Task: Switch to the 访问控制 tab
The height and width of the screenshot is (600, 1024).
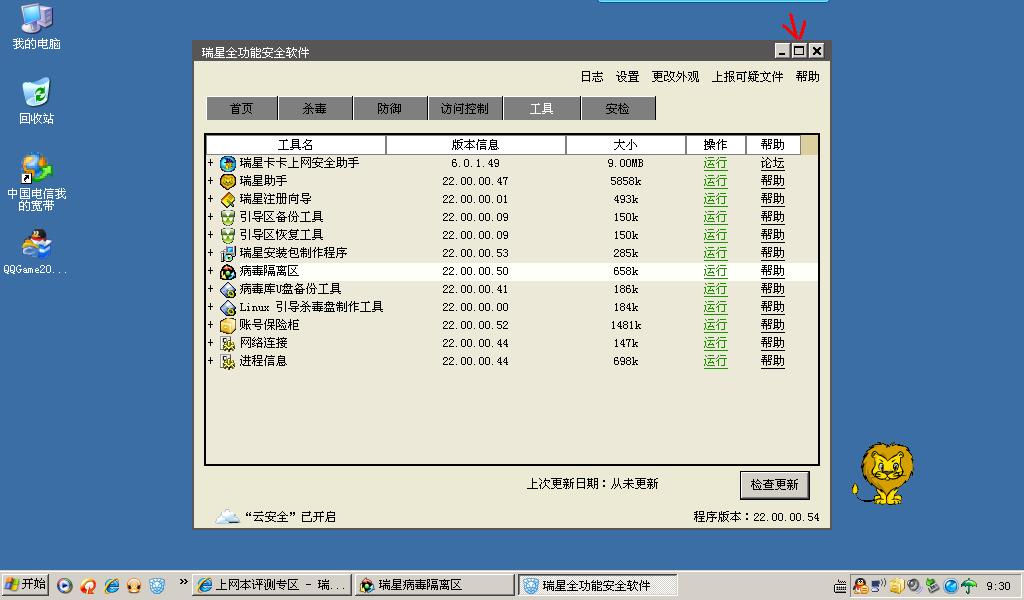Action: [x=465, y=108]
